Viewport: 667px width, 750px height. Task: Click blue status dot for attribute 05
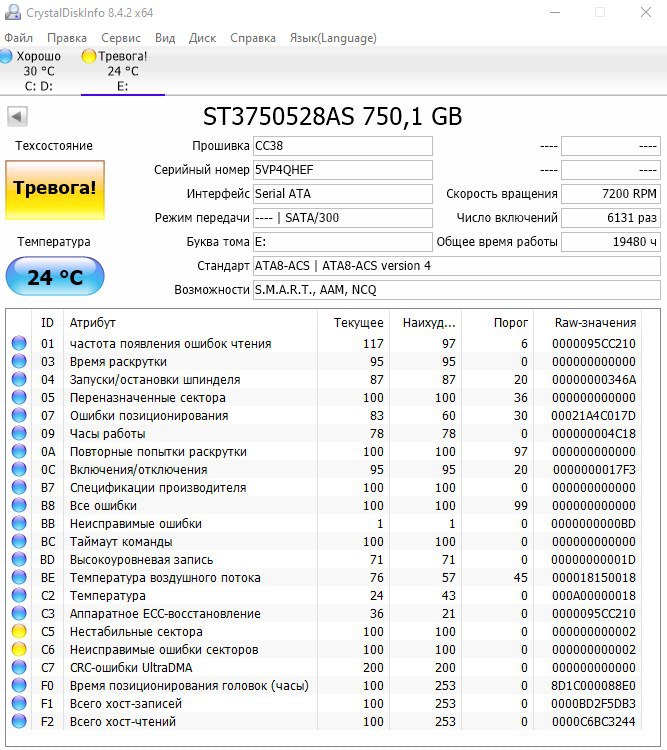point(19,397)
